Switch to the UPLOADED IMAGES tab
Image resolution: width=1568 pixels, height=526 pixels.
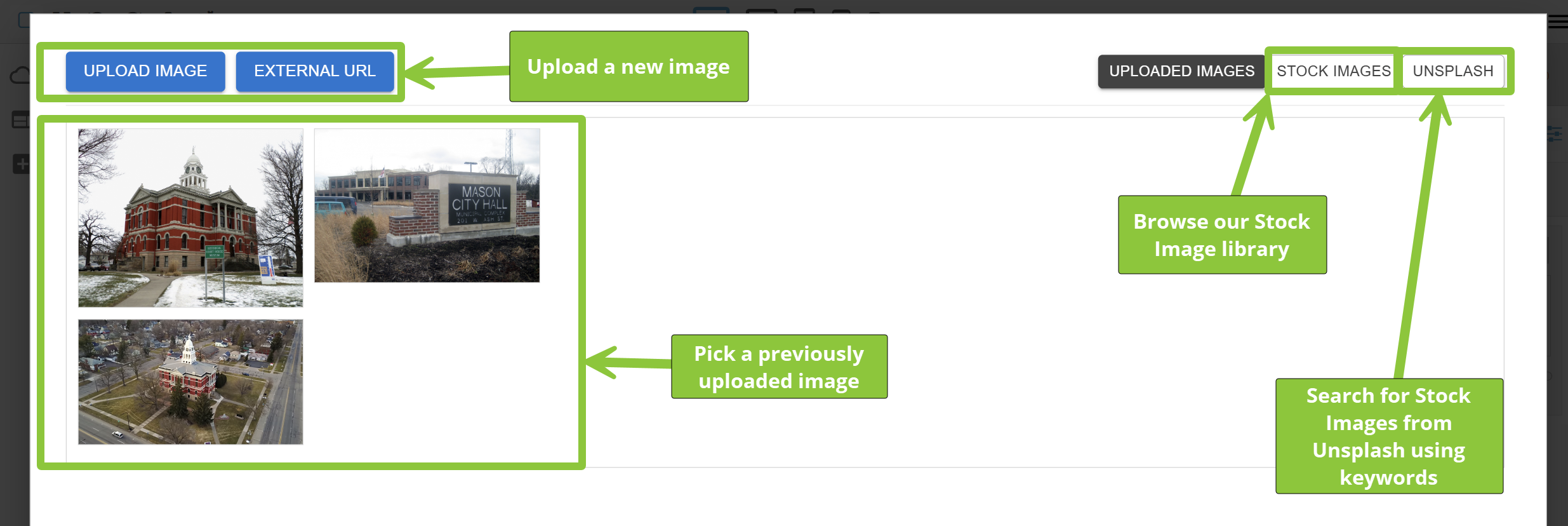point(1181,71)
